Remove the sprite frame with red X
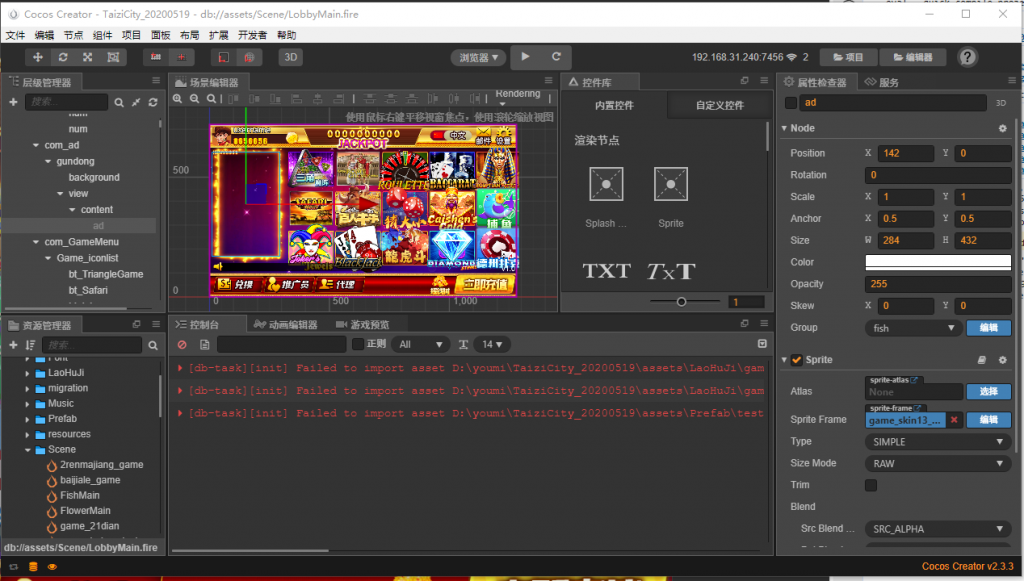 954,420
